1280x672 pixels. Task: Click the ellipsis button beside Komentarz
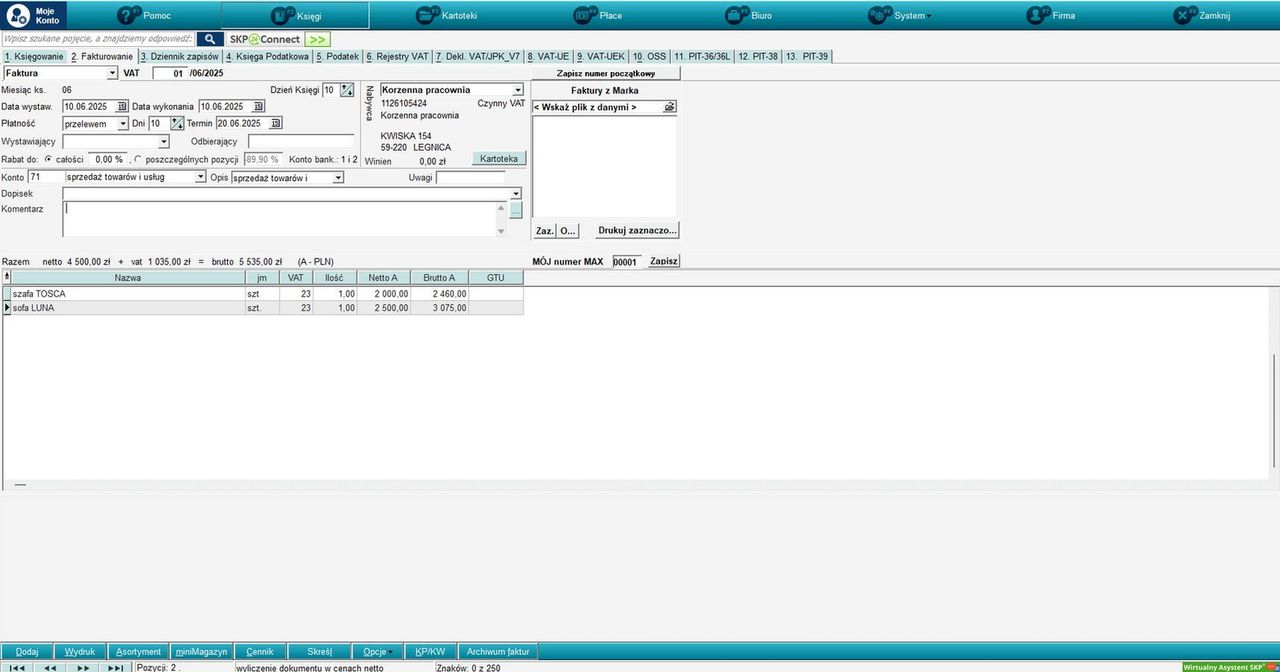516,211
